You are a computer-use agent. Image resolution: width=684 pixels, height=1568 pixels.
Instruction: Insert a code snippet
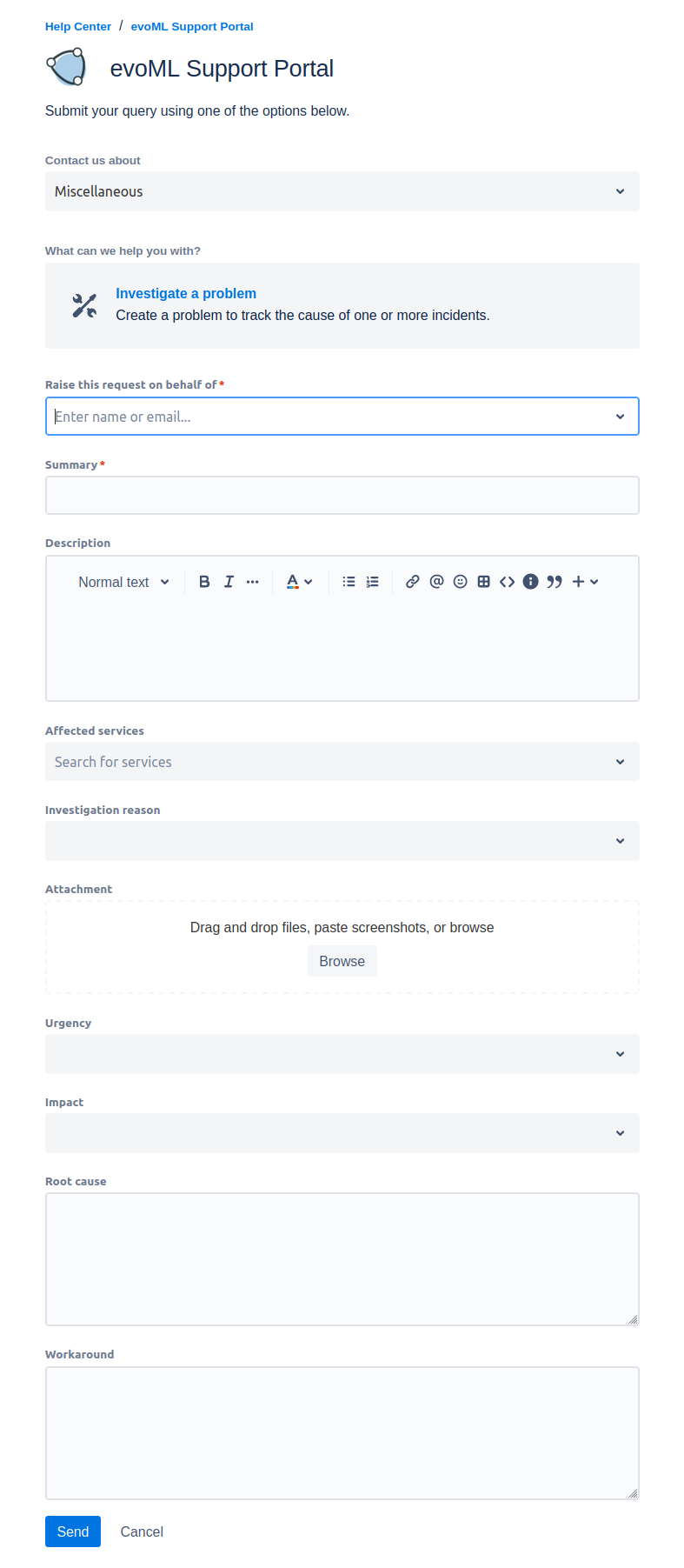[508, 582]
